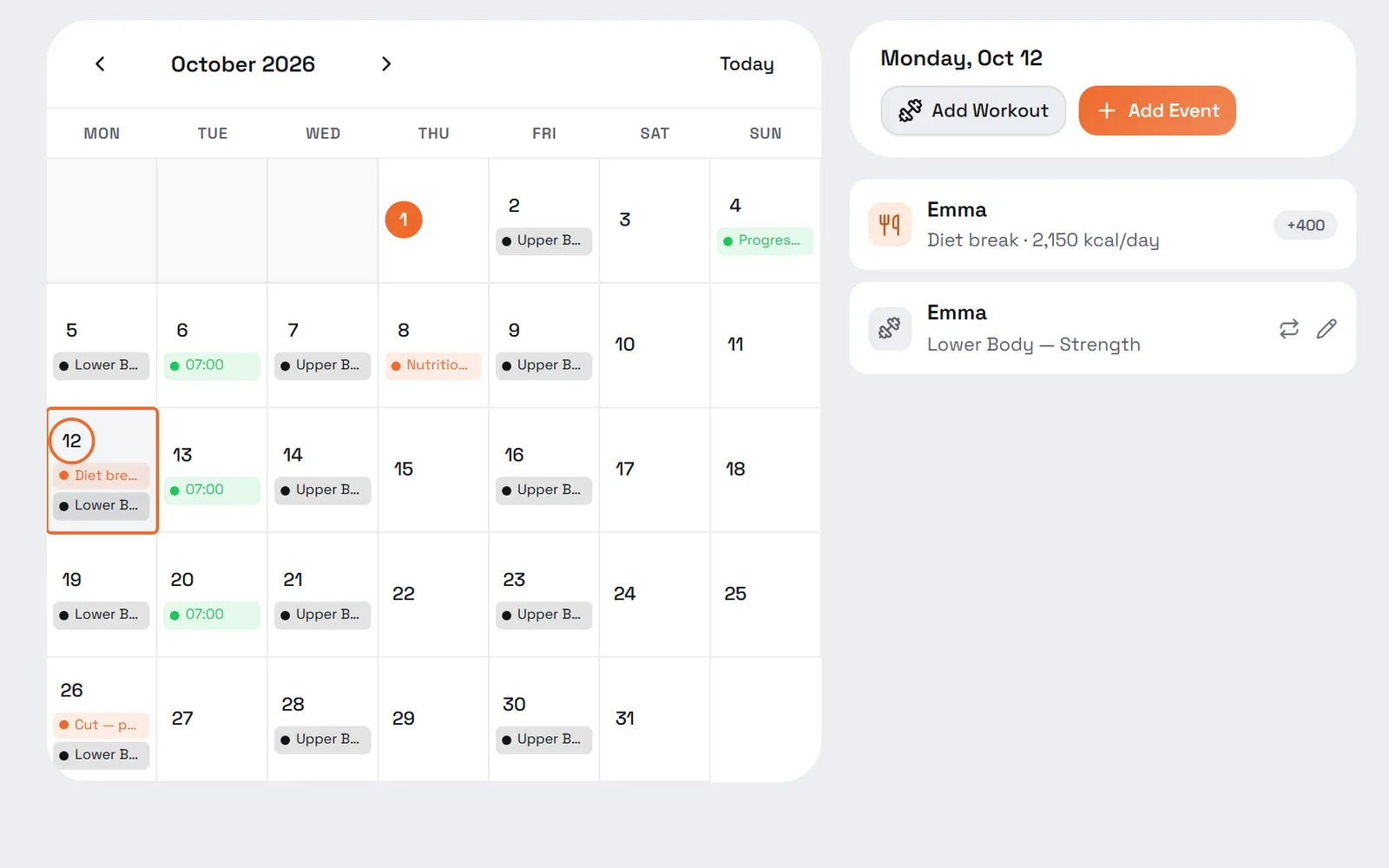
Task: Select Saturday, October 31
Action: [x=655, y=720]
